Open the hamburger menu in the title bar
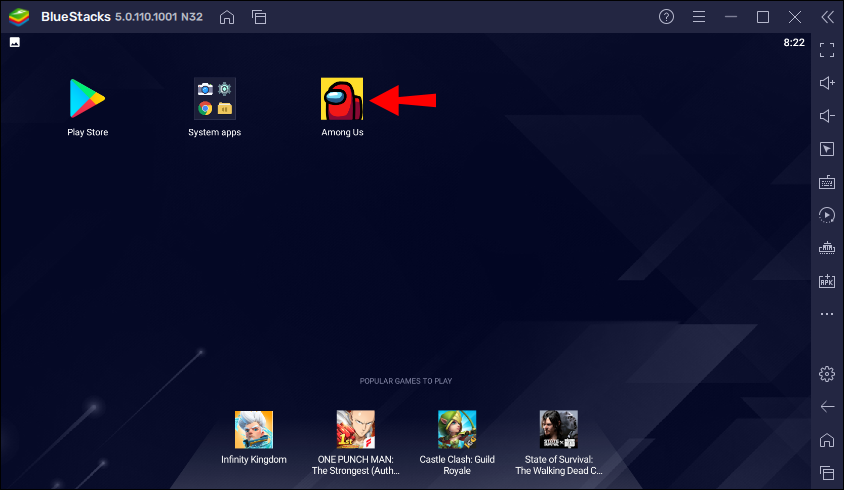The image size is (844, 490). point(699,17)
